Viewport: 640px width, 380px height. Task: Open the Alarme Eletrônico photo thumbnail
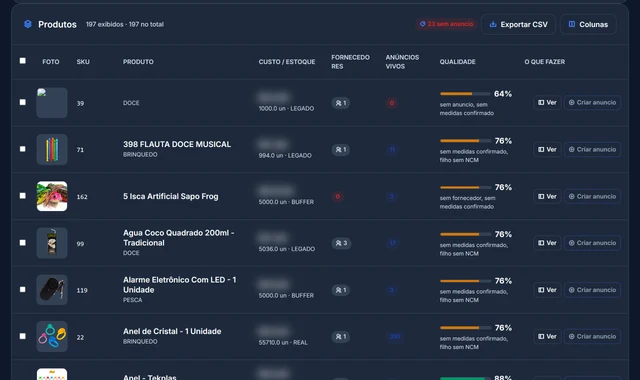[52, 290]
